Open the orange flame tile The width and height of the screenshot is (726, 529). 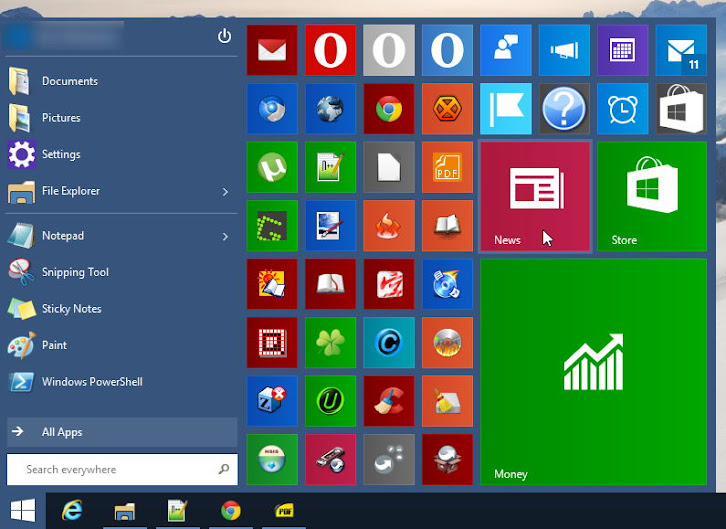click(x=388, y=225)
